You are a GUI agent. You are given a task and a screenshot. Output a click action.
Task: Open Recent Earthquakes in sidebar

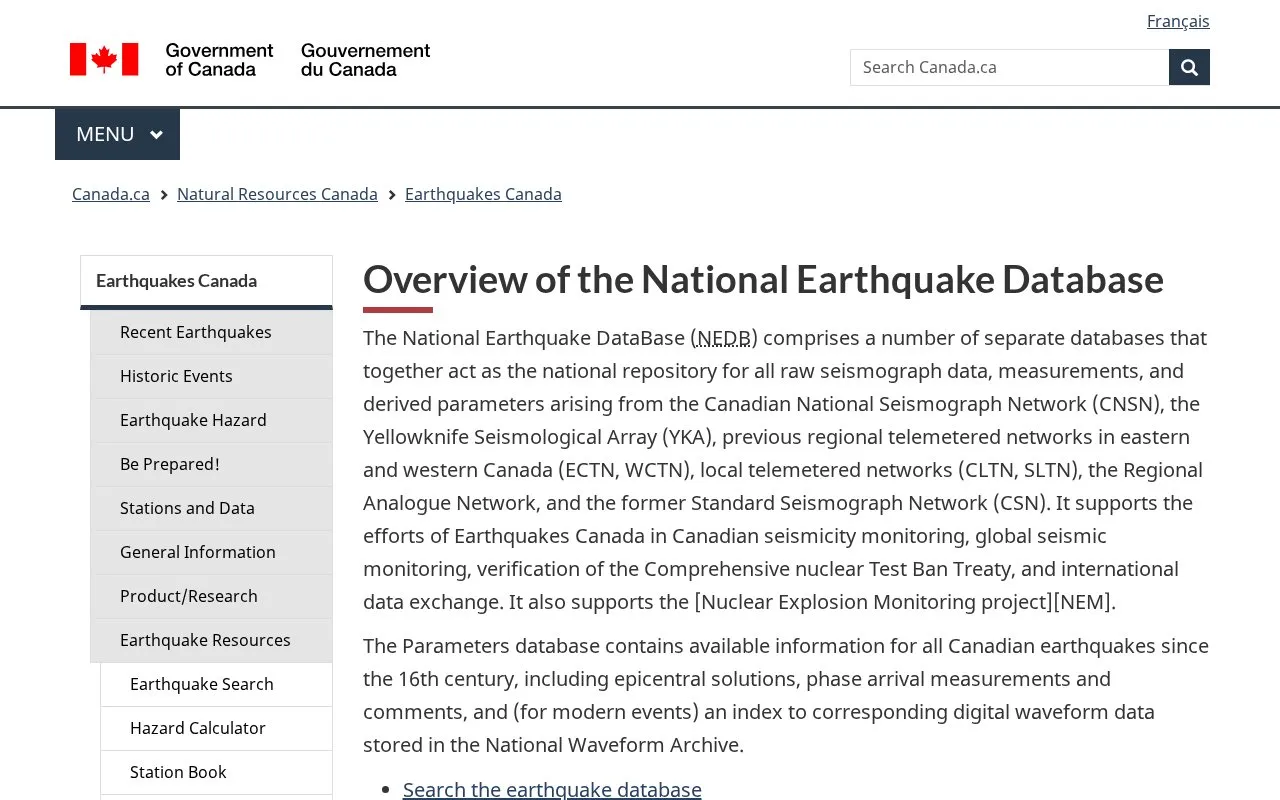coord(211,332)
